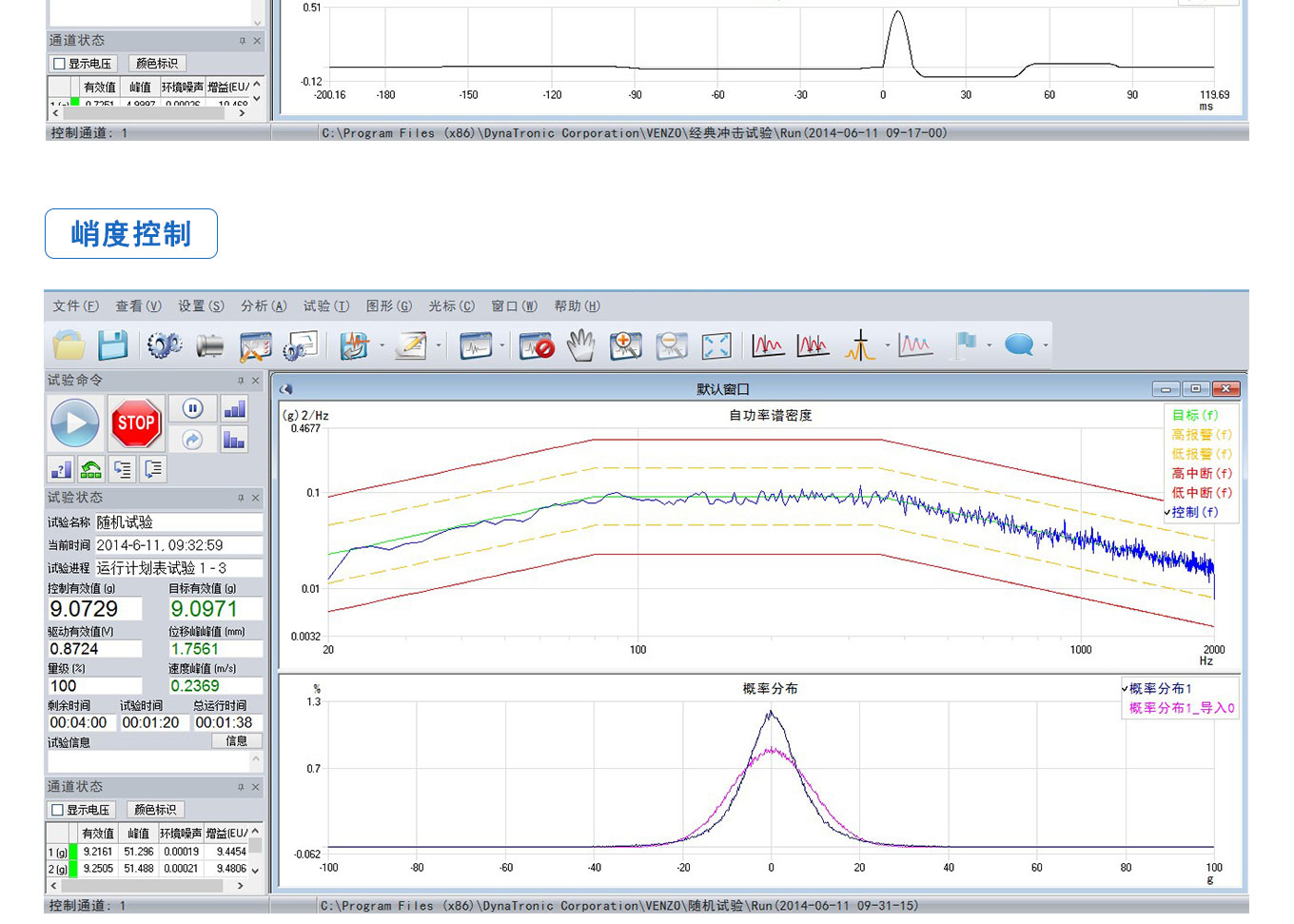This screenshot has width=1294, height=924.
Task: Pause the running test
Action: pyautogui.click(x=193, y=408)
